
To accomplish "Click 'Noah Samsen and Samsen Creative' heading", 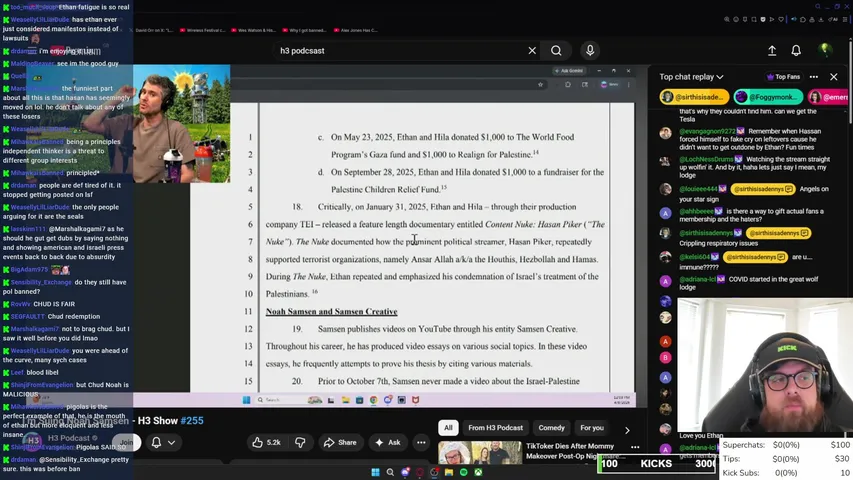I will click(x=331, y=311).
